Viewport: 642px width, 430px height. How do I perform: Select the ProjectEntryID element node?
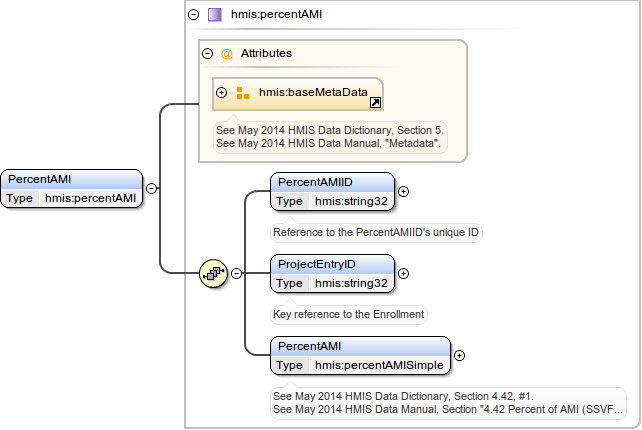(332, 264)
